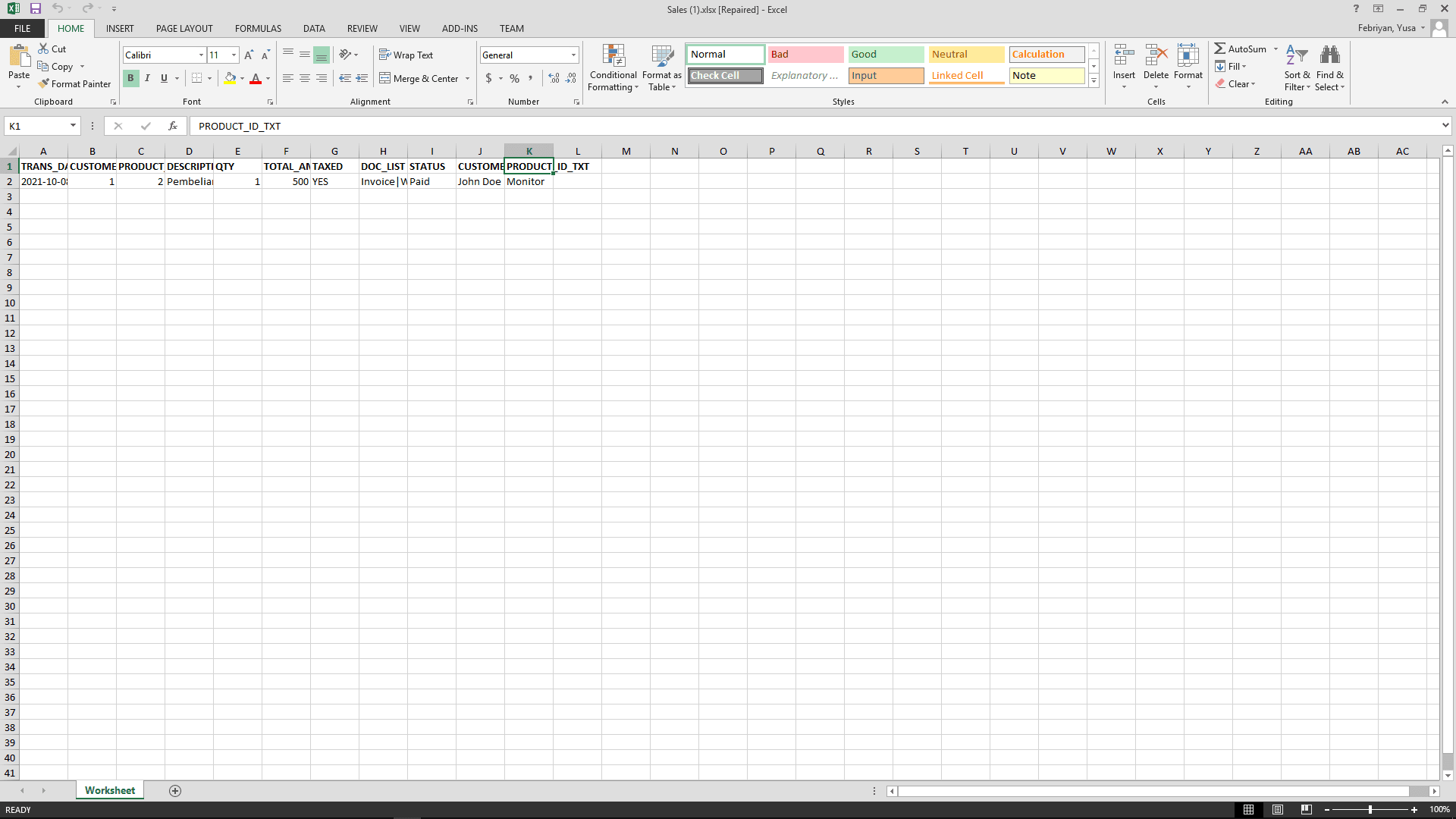
Task: Click the Conditional Formatting icon
Action: pos(613,56)
